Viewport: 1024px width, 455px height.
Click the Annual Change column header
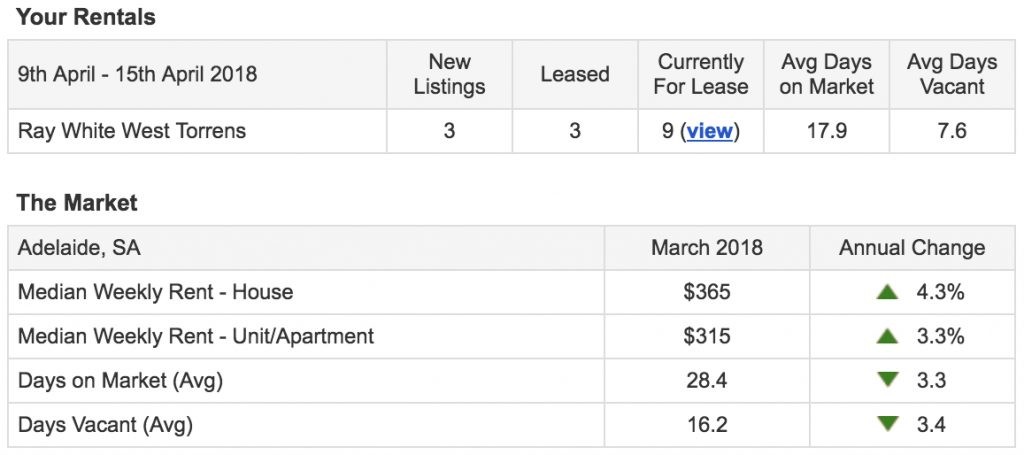(x=912, y=248)
